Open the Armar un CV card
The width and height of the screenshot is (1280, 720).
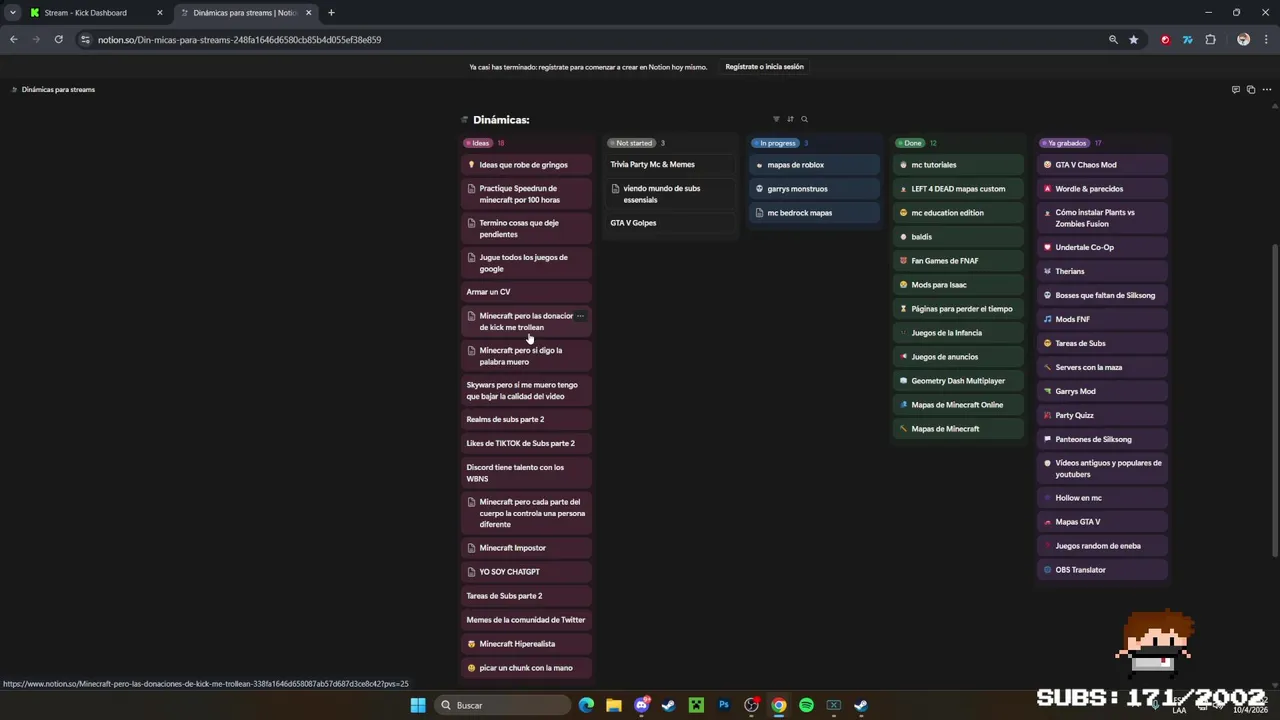(527, 292)
